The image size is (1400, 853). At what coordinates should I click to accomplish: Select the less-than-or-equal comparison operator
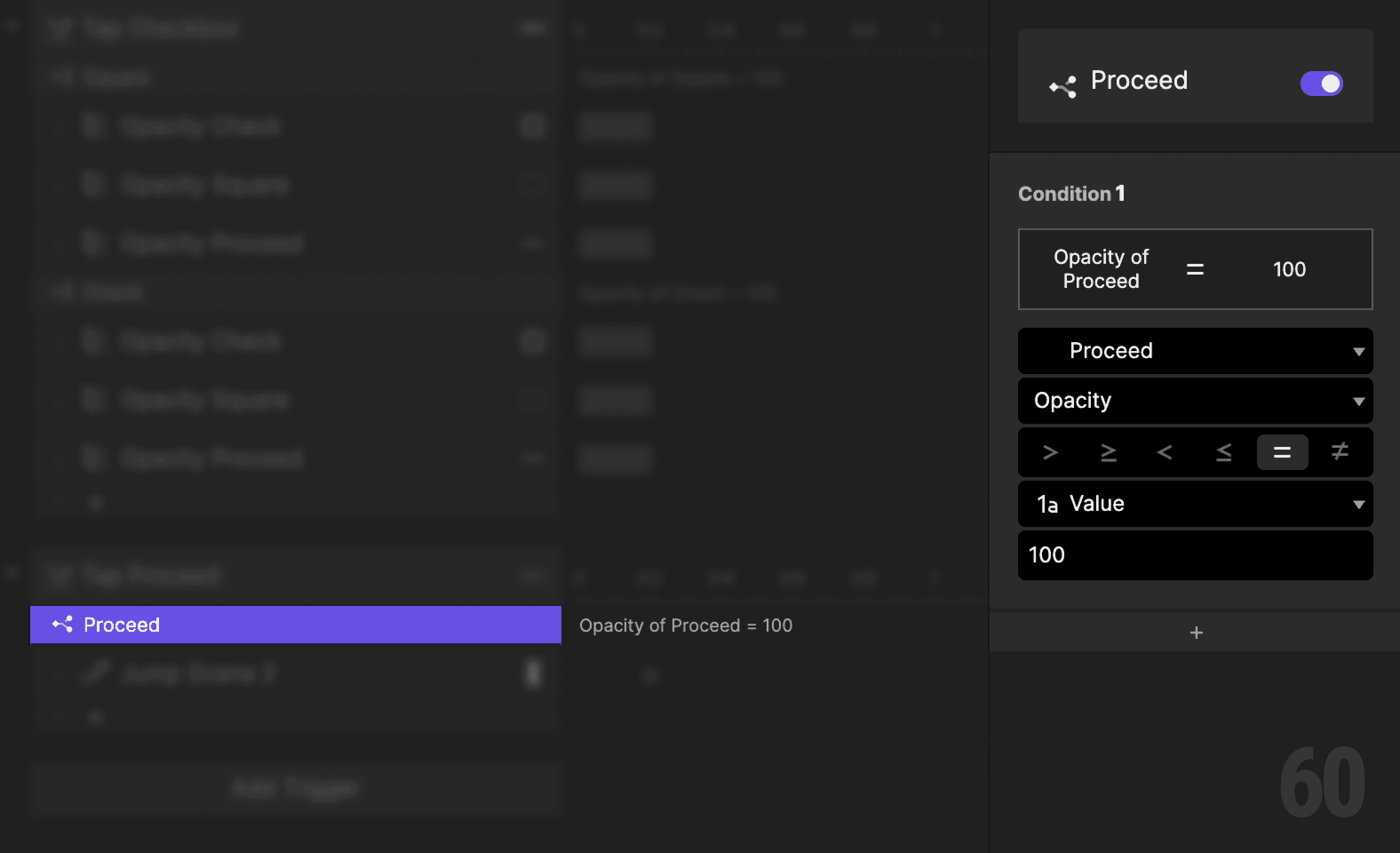1223,452
